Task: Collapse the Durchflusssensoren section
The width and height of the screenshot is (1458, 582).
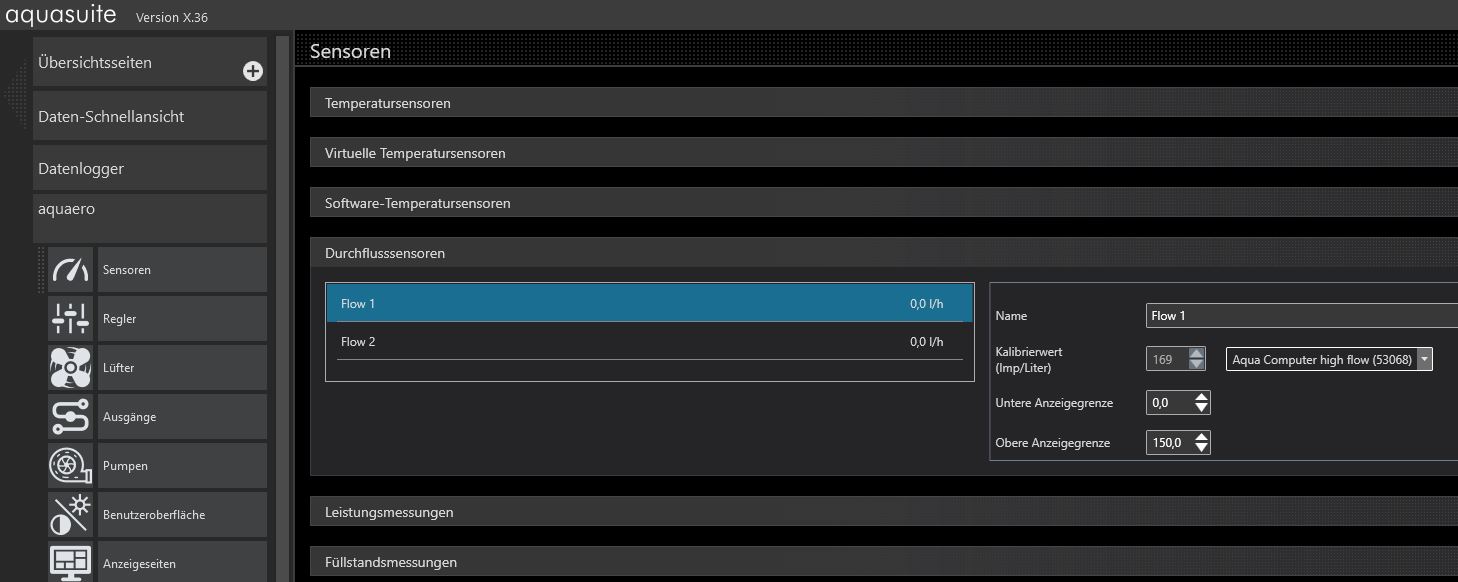Action: pos(385,253)
